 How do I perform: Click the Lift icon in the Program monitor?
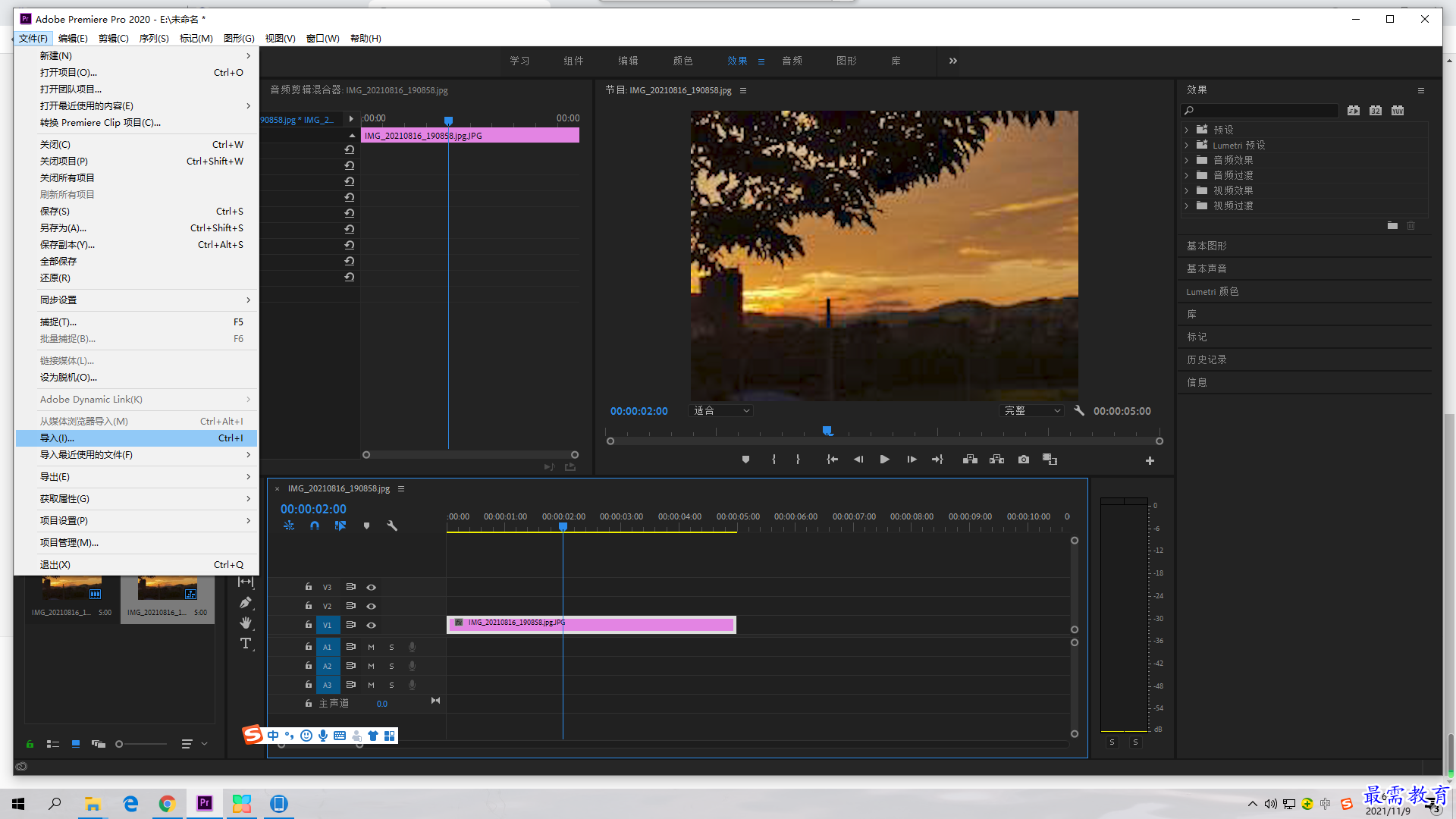click(x=970, y=460)
